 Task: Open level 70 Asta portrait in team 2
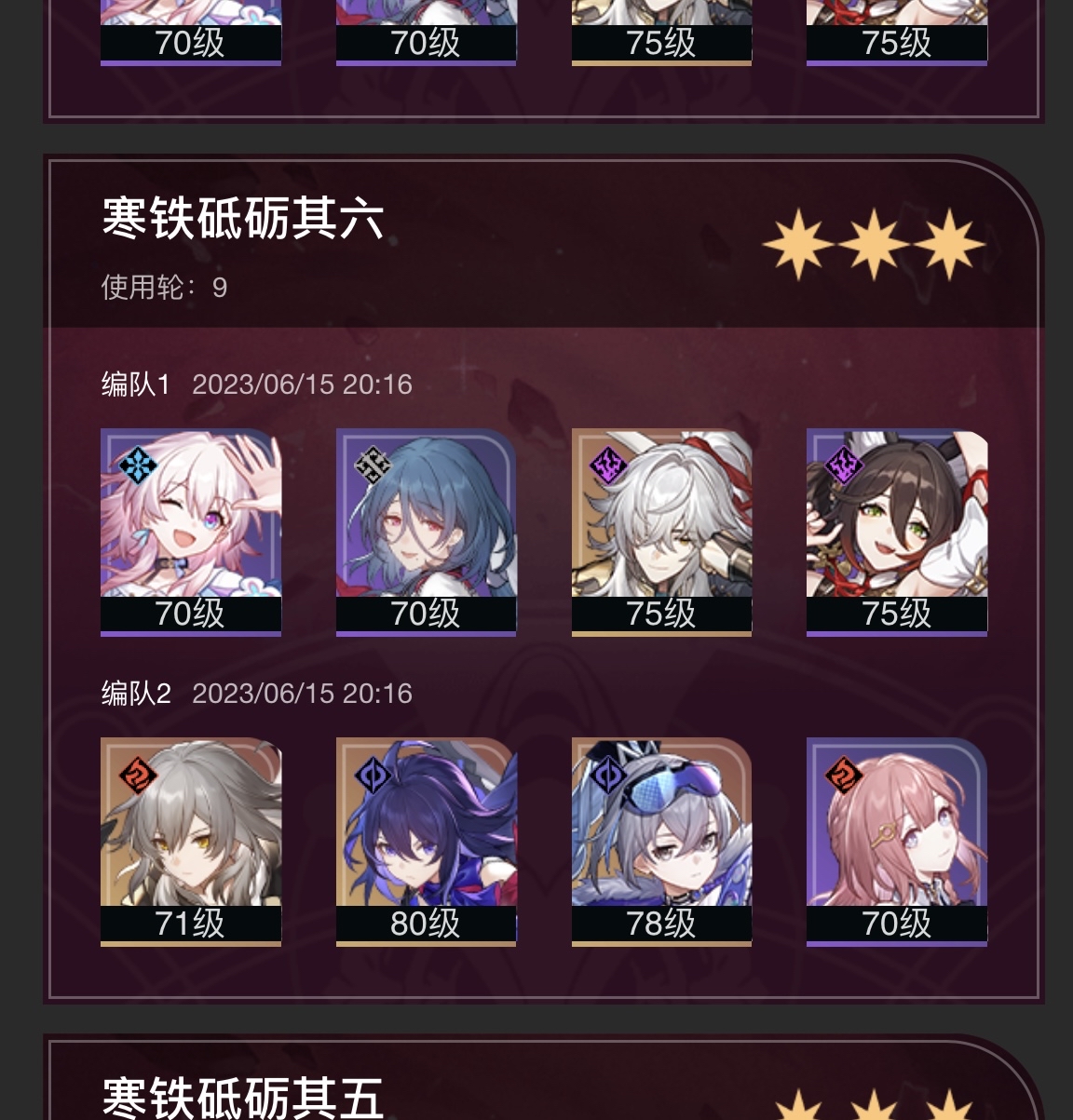tap(897, 842)
